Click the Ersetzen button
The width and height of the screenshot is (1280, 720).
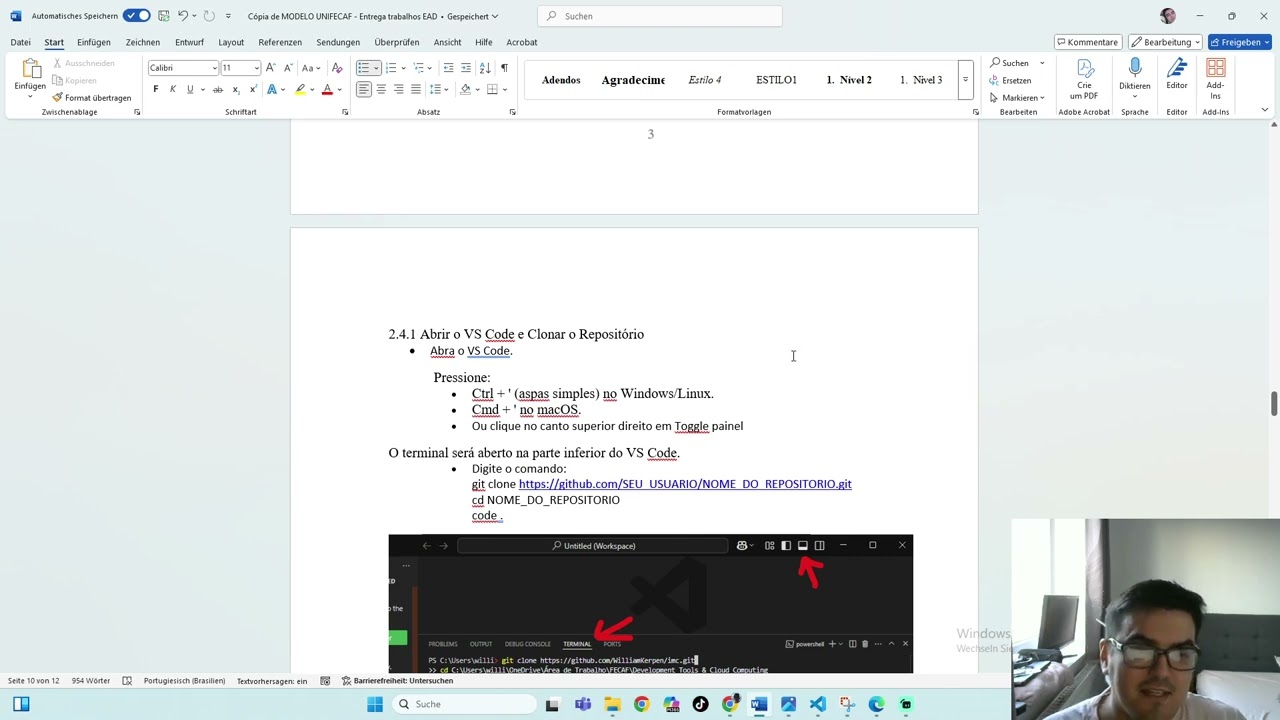pos(1010,80)
